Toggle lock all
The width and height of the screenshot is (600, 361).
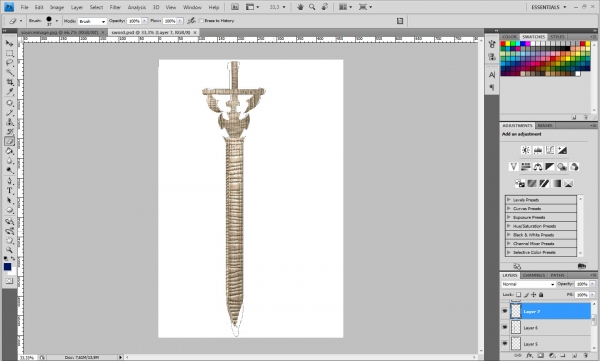click(541, 295)
